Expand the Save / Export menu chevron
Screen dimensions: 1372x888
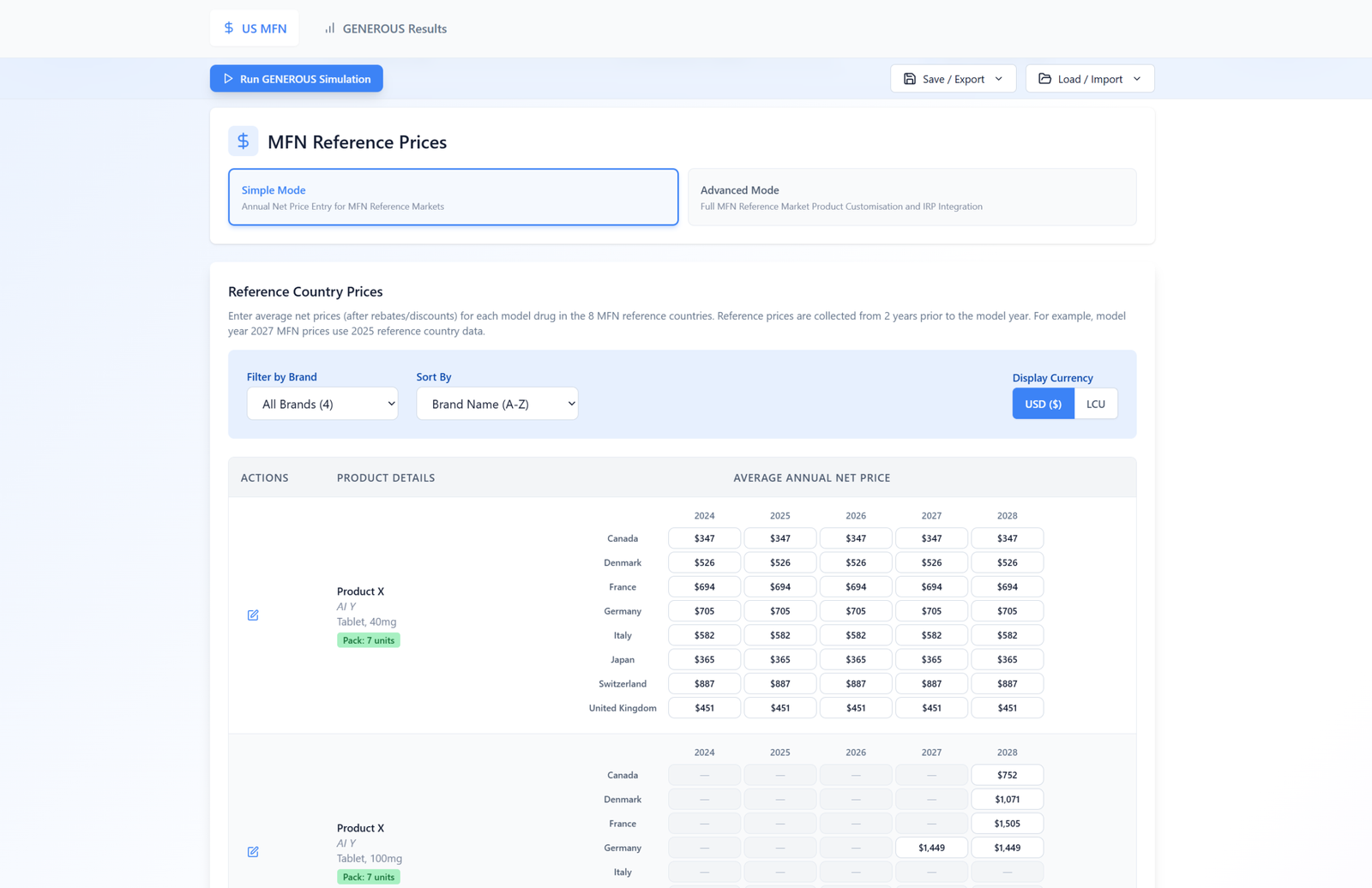[x=999, y=78]
